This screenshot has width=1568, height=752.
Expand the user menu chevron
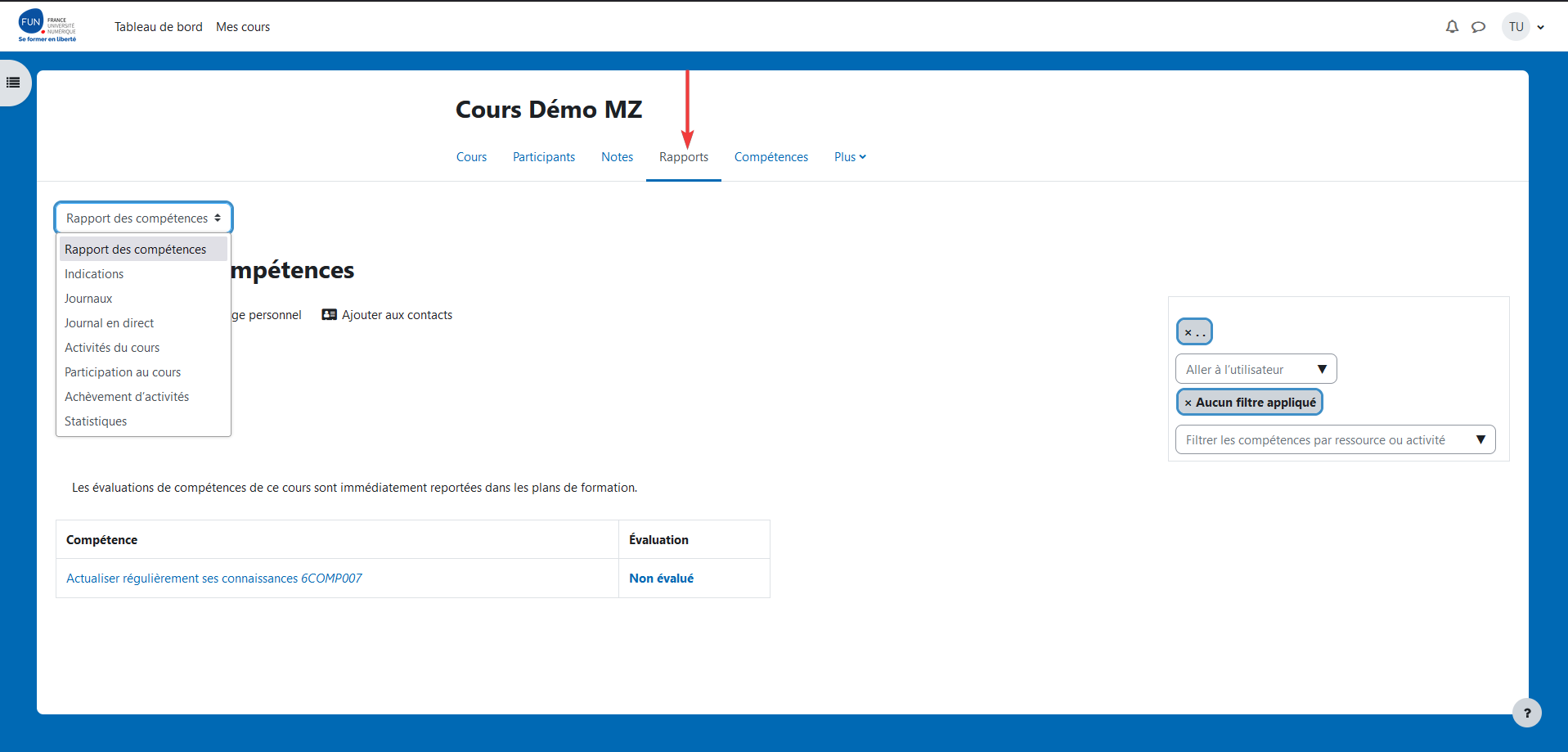(x=1541, y=27)
